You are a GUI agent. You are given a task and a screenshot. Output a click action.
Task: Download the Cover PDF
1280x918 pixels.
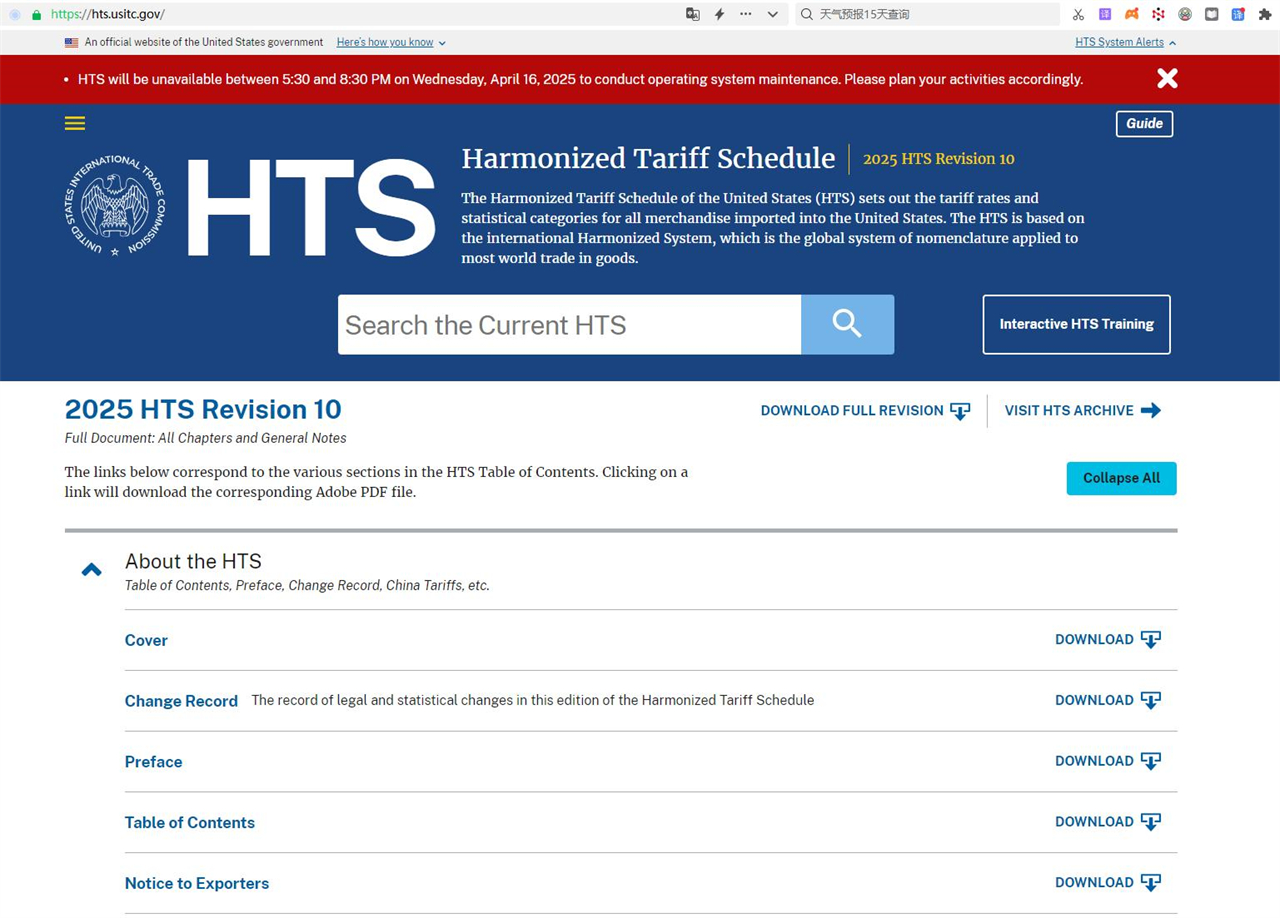[1108, 640]
